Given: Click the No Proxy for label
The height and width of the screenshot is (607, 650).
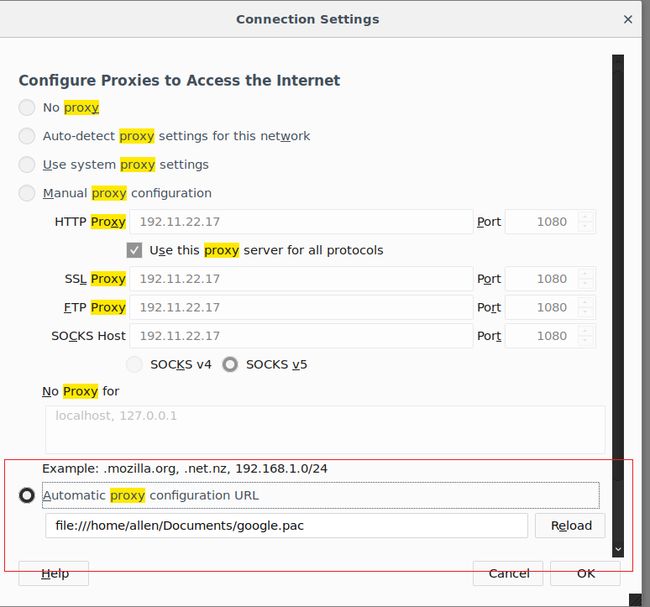Looking at the screenshot, I should [80, 391].
